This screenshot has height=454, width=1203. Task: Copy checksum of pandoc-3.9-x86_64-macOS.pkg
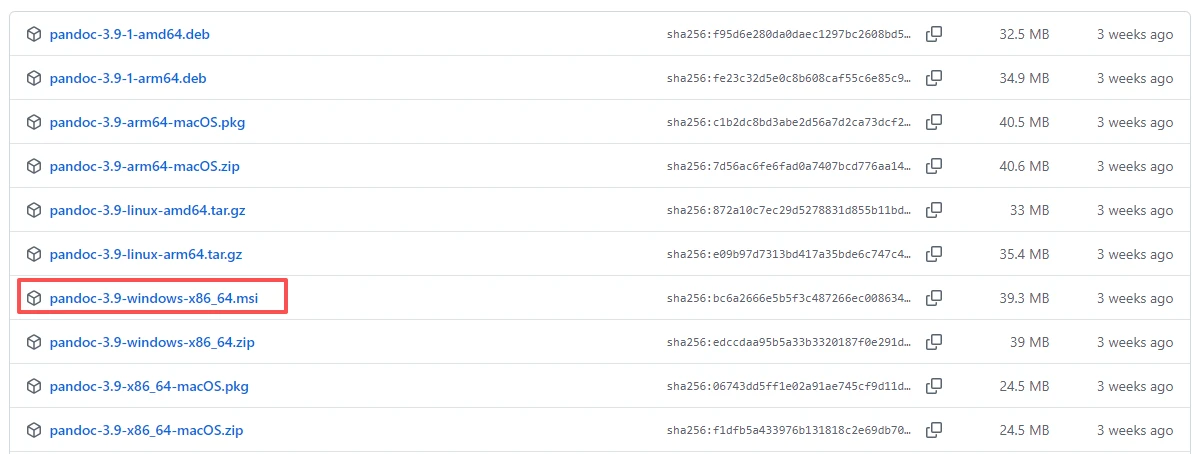(934, 386)
